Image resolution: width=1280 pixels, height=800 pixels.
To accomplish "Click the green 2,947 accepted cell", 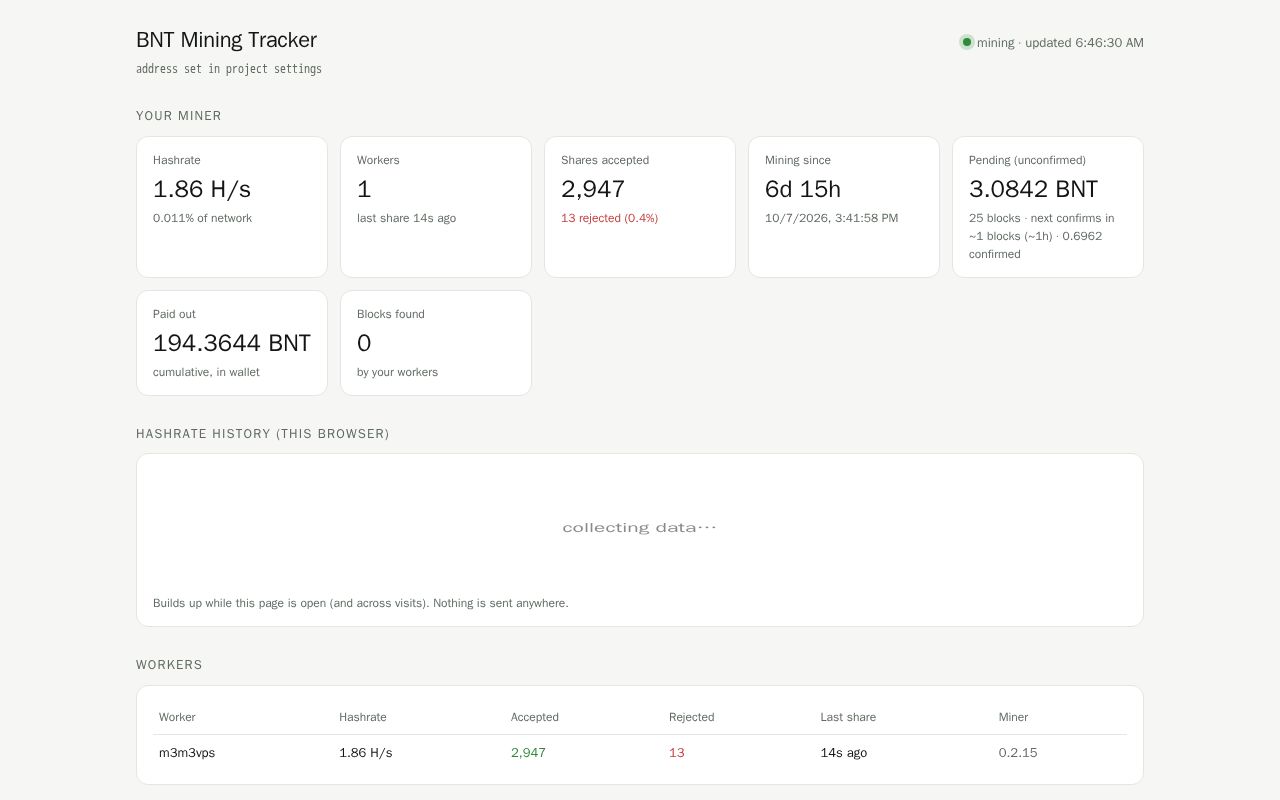I will tap(528, 753).
